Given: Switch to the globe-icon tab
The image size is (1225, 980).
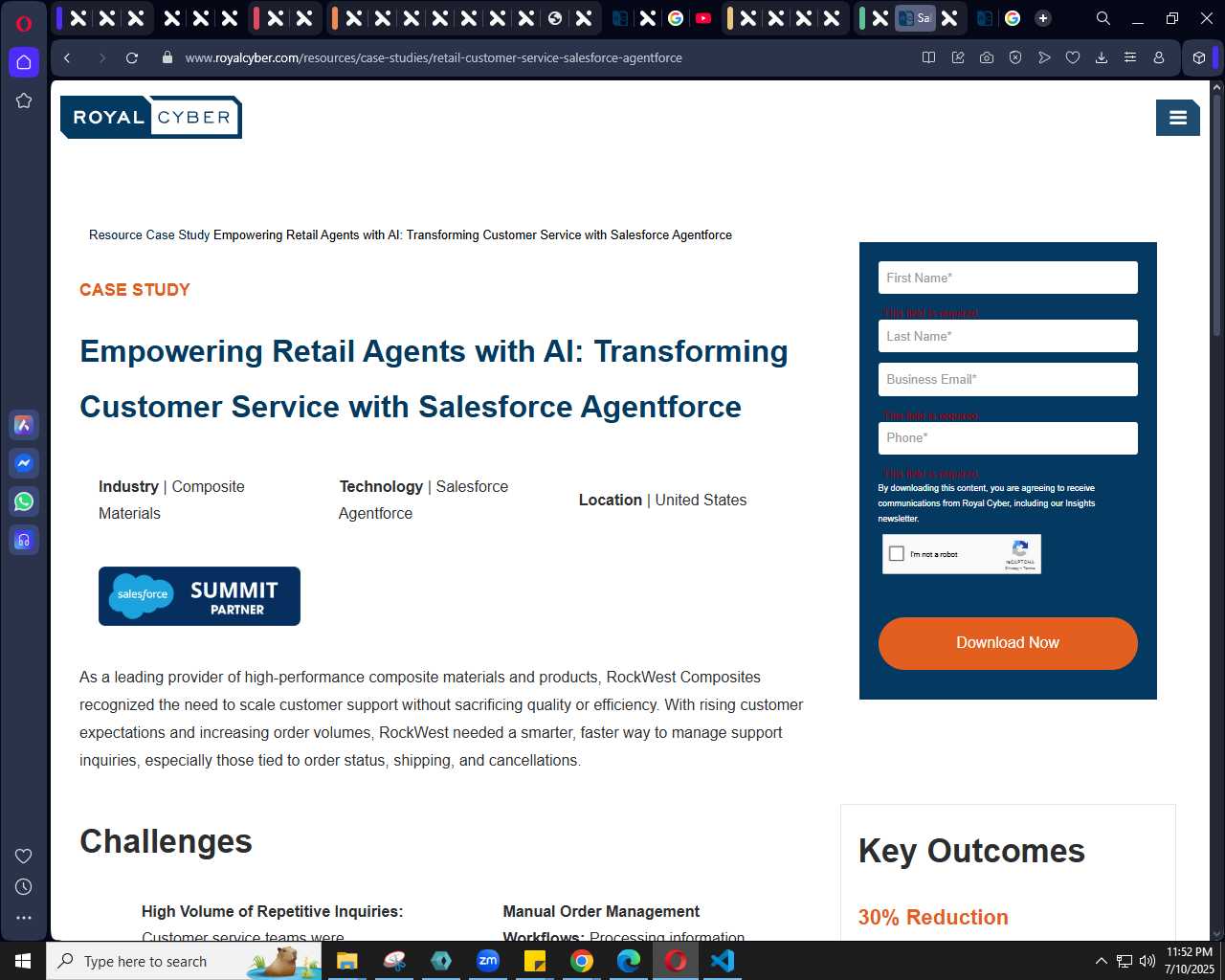Looking at the screenshot, I should (555, 18).
